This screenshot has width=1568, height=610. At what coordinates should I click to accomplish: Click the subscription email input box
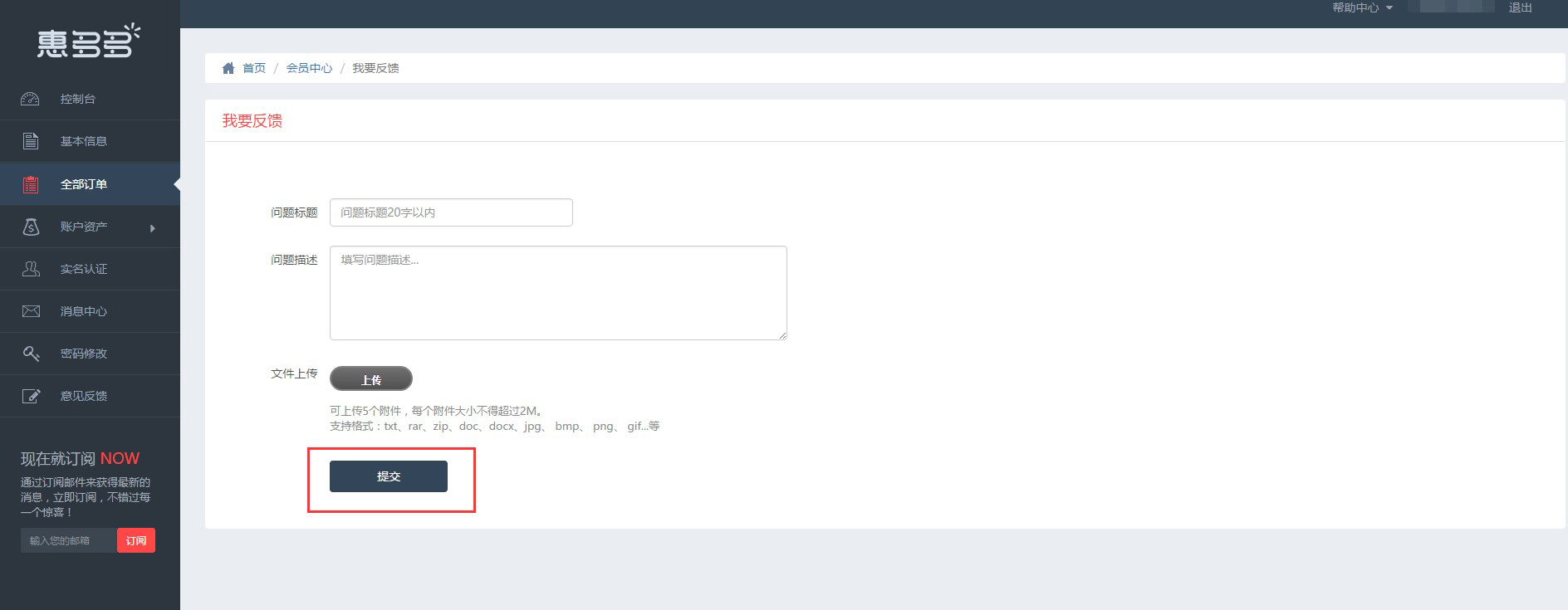tap(68, 540)
